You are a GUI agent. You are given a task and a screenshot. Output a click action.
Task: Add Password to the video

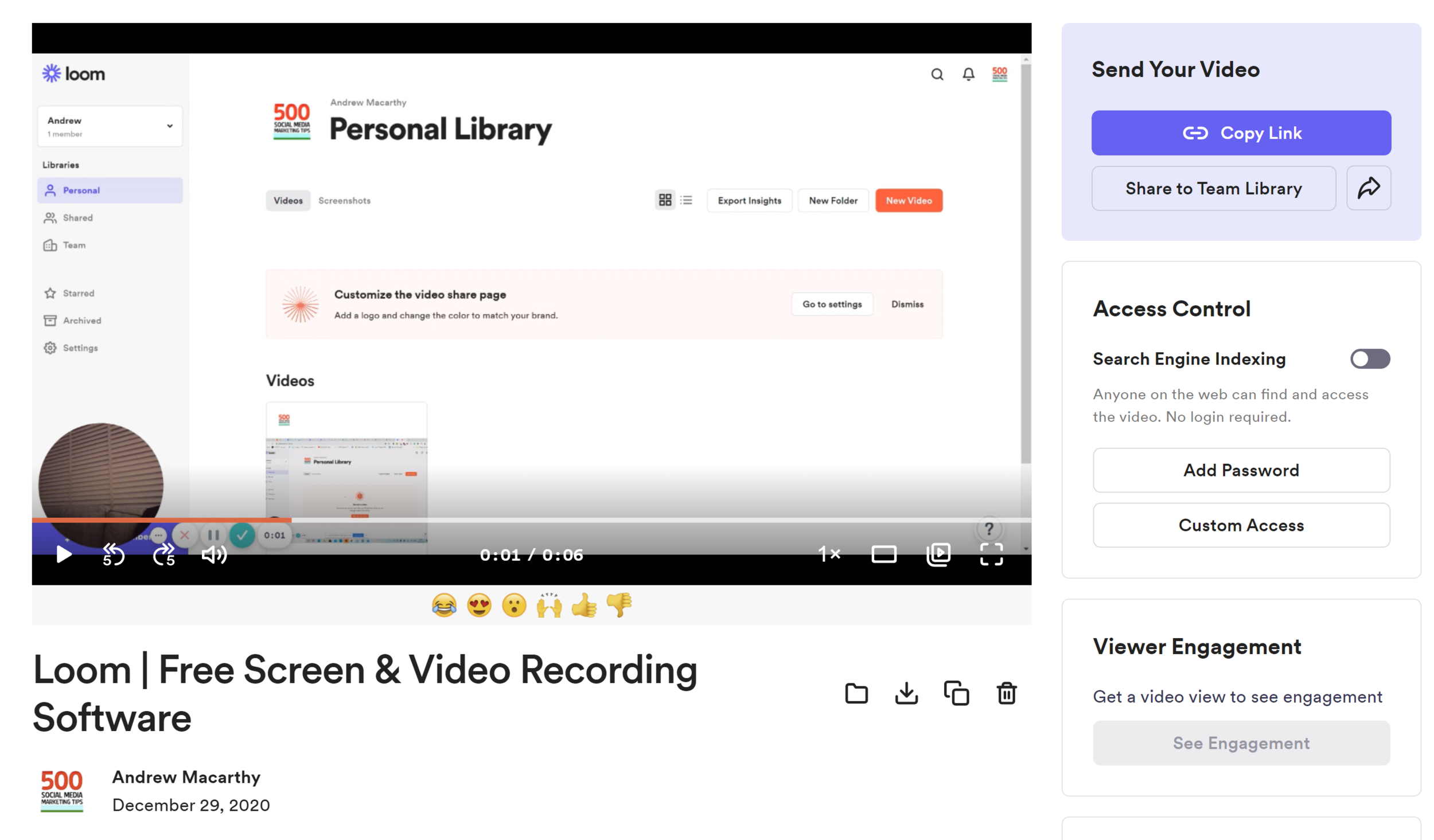(1241, 470)
